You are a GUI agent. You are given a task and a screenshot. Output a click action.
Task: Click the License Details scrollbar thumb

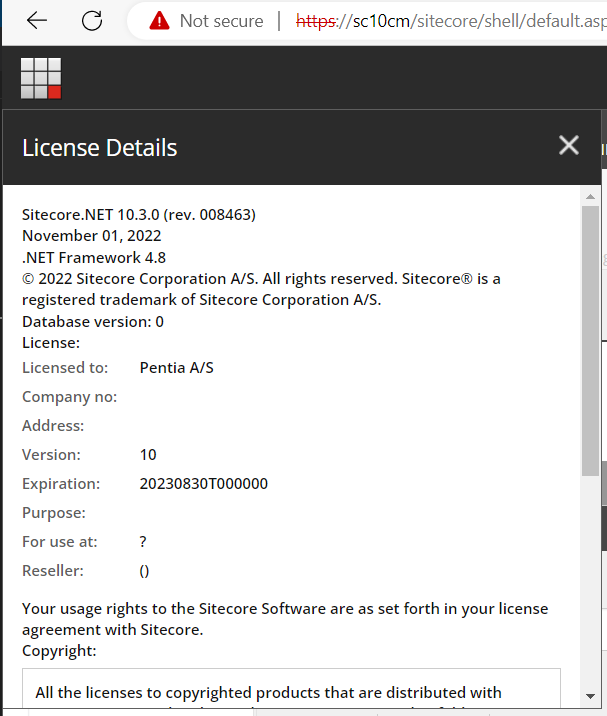[590, 341]
